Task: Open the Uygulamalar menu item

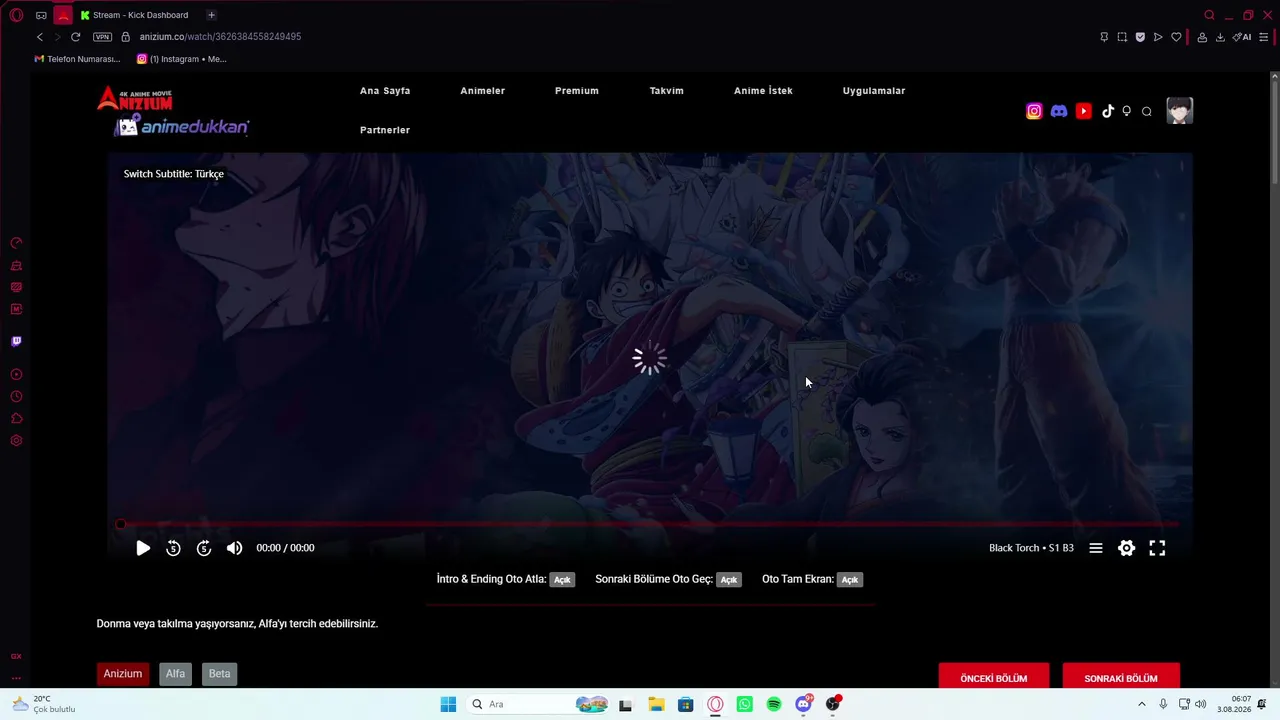Action: click(874, 91)
